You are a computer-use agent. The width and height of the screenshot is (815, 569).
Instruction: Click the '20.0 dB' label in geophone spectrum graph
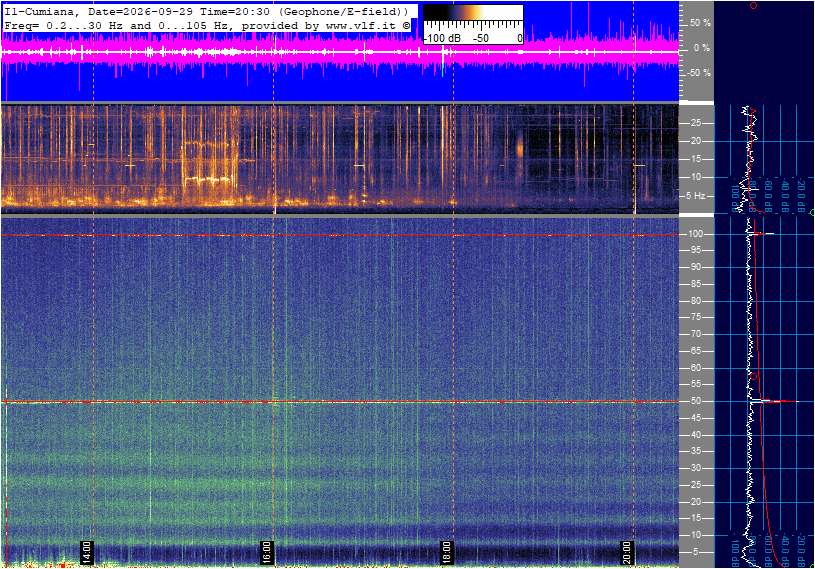point(802,195)
